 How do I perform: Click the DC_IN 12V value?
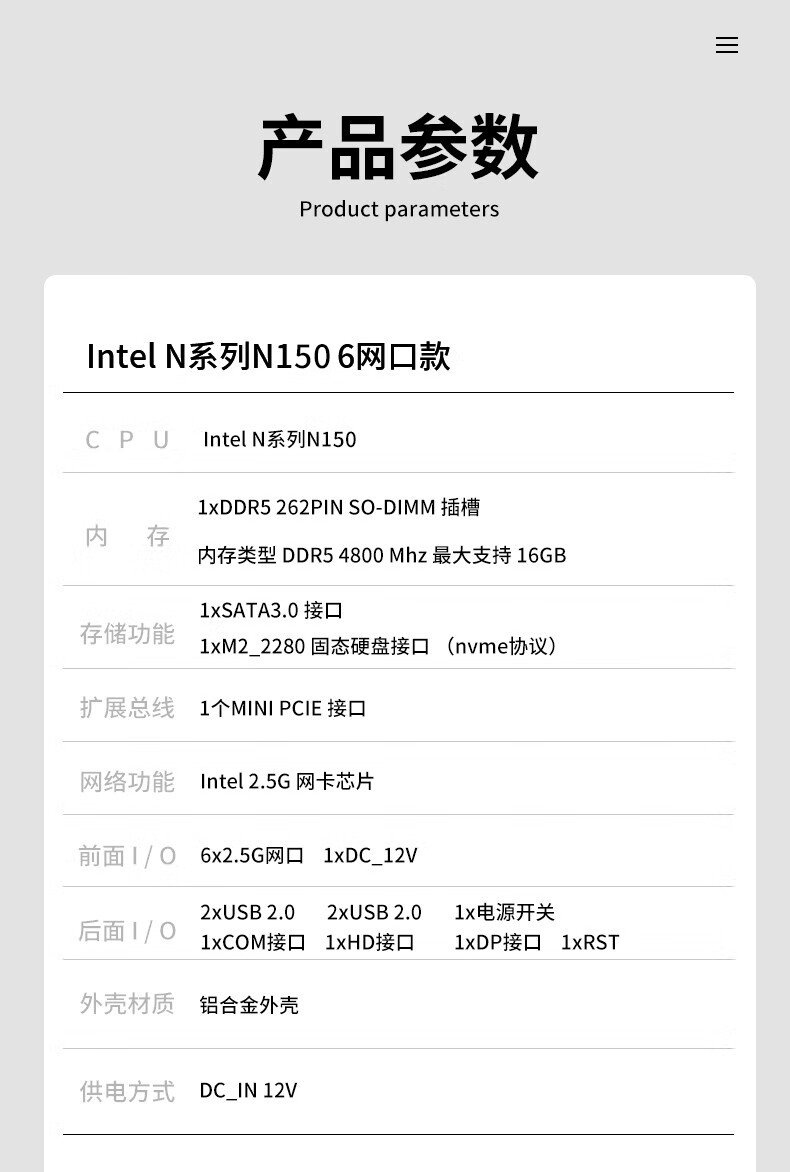[x=248, y=1090]
